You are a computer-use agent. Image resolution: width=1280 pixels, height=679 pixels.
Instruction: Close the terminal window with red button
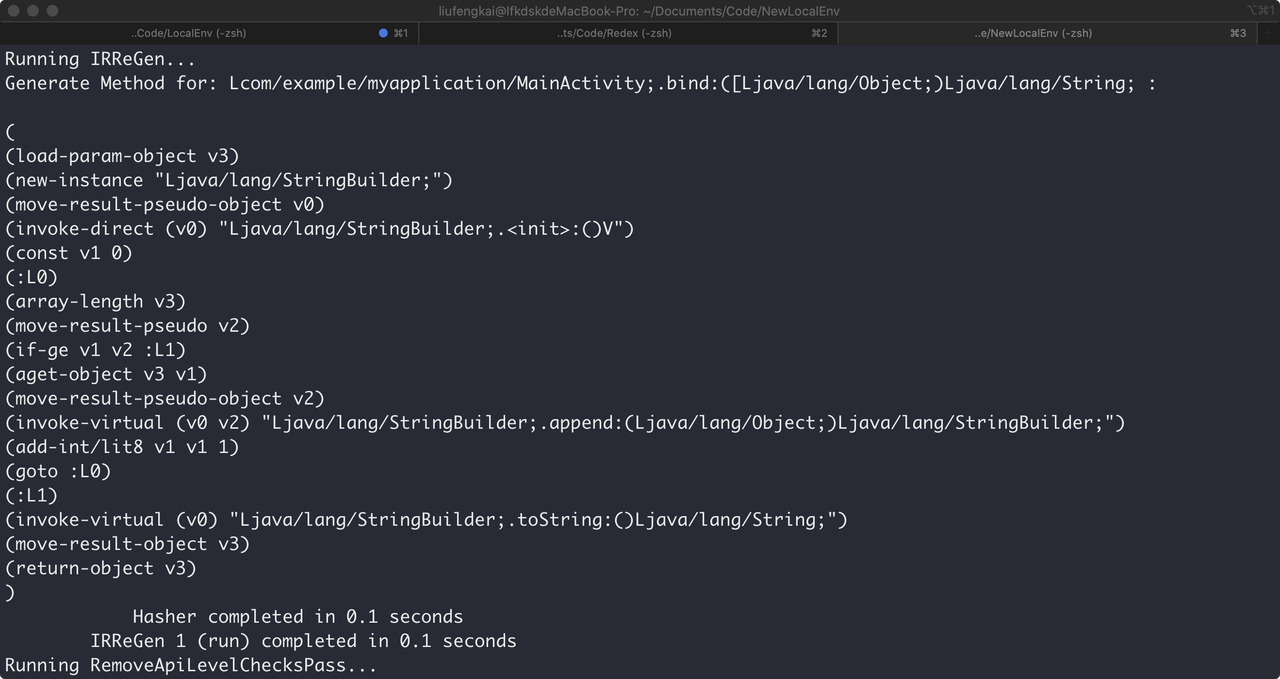(x=14, y=10)
